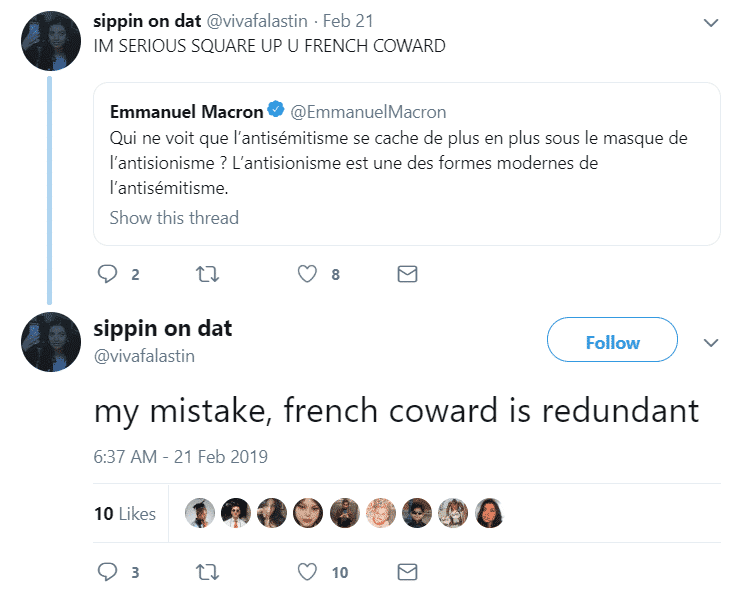
Task: Open the Feb 21 timestamp link
Action: [x=348, y=21]
